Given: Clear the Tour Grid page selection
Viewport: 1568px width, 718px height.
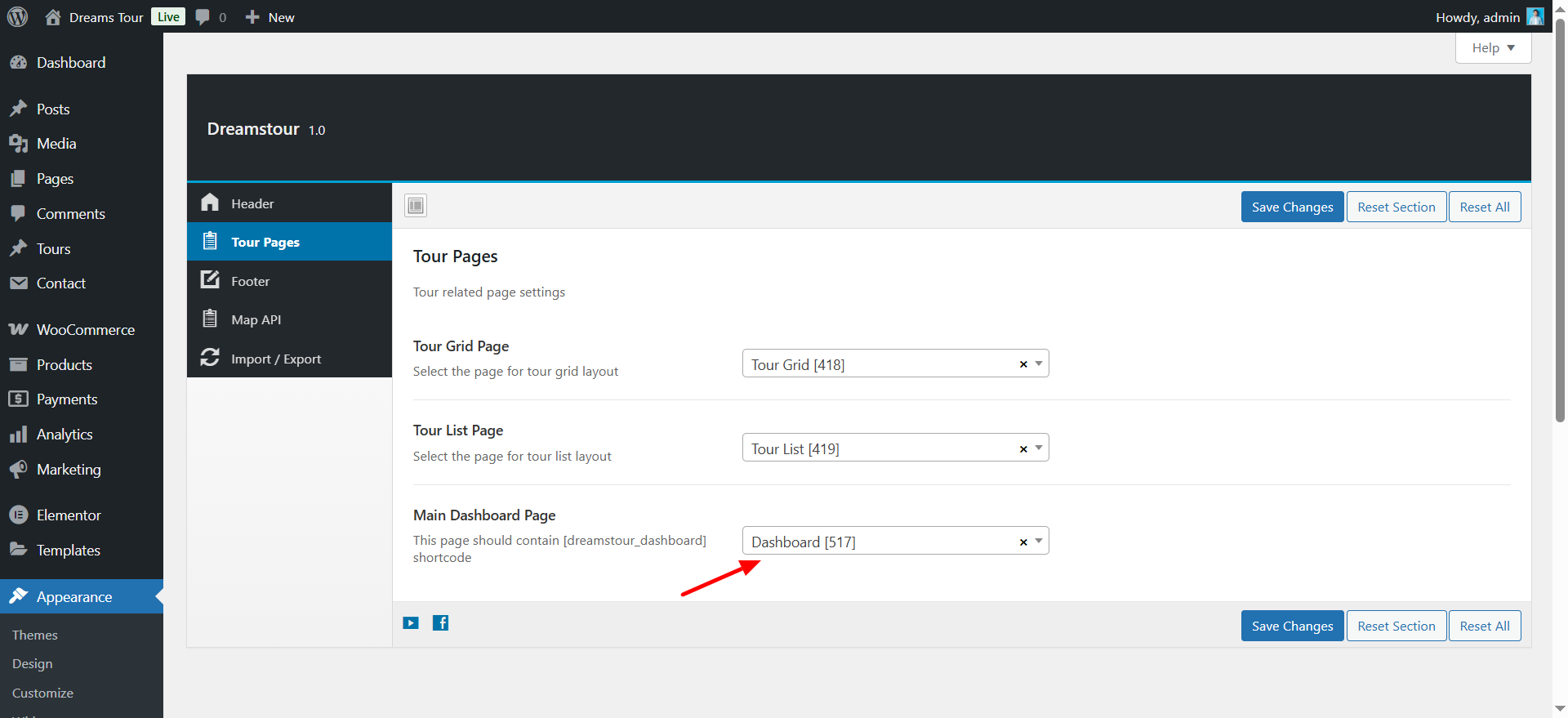Looking at the screenshot, I should (1023, 364).
